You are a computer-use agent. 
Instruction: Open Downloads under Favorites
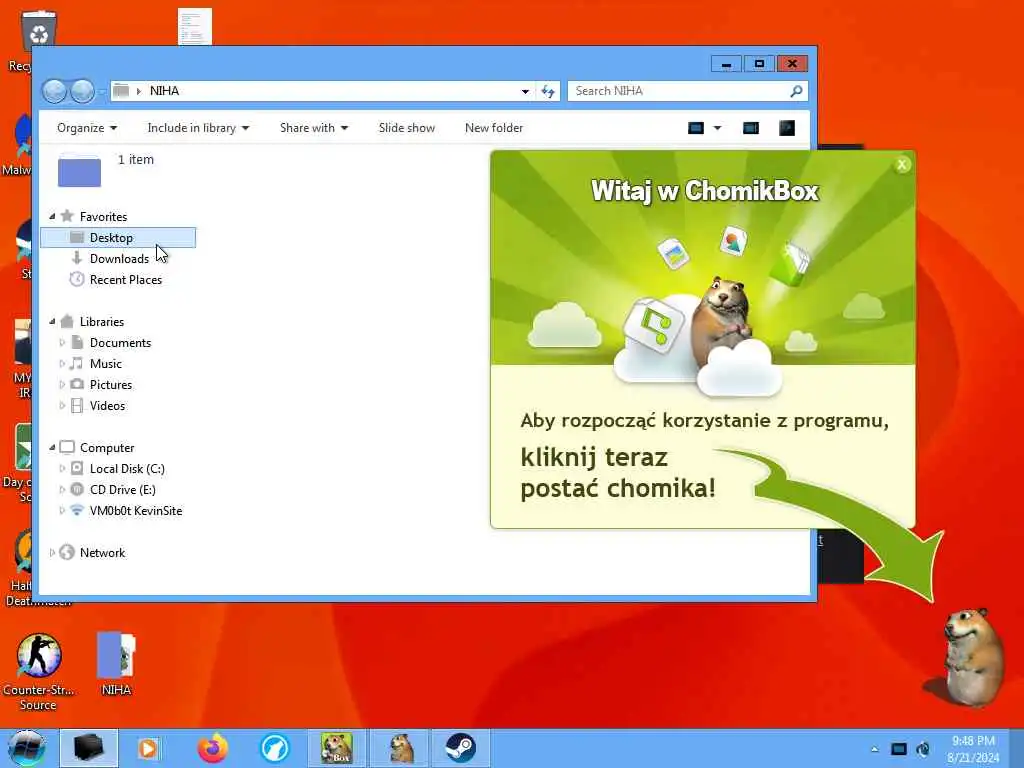click(x=120, y=259)
